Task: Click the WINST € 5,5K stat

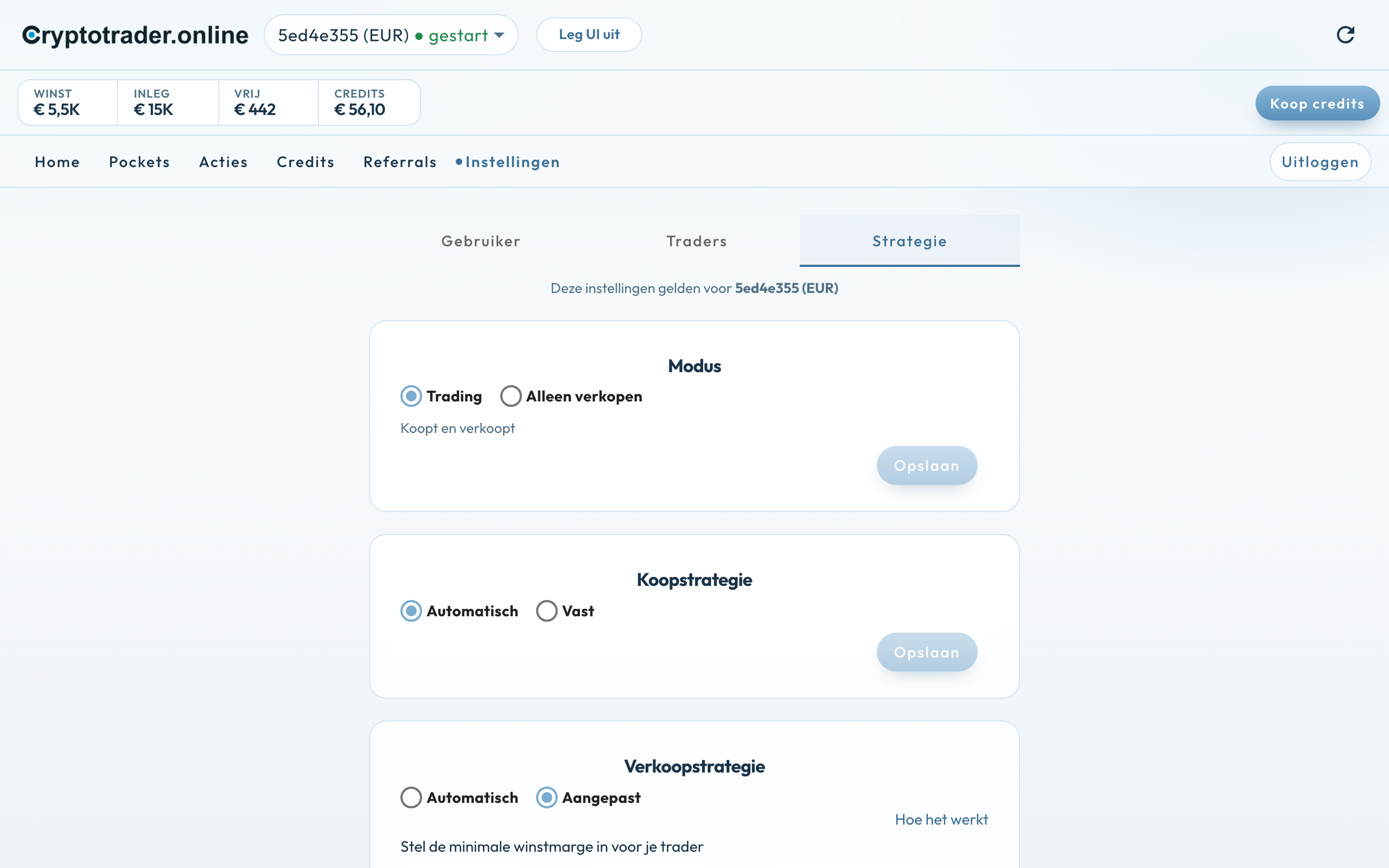Action: [x=68, y=102]
